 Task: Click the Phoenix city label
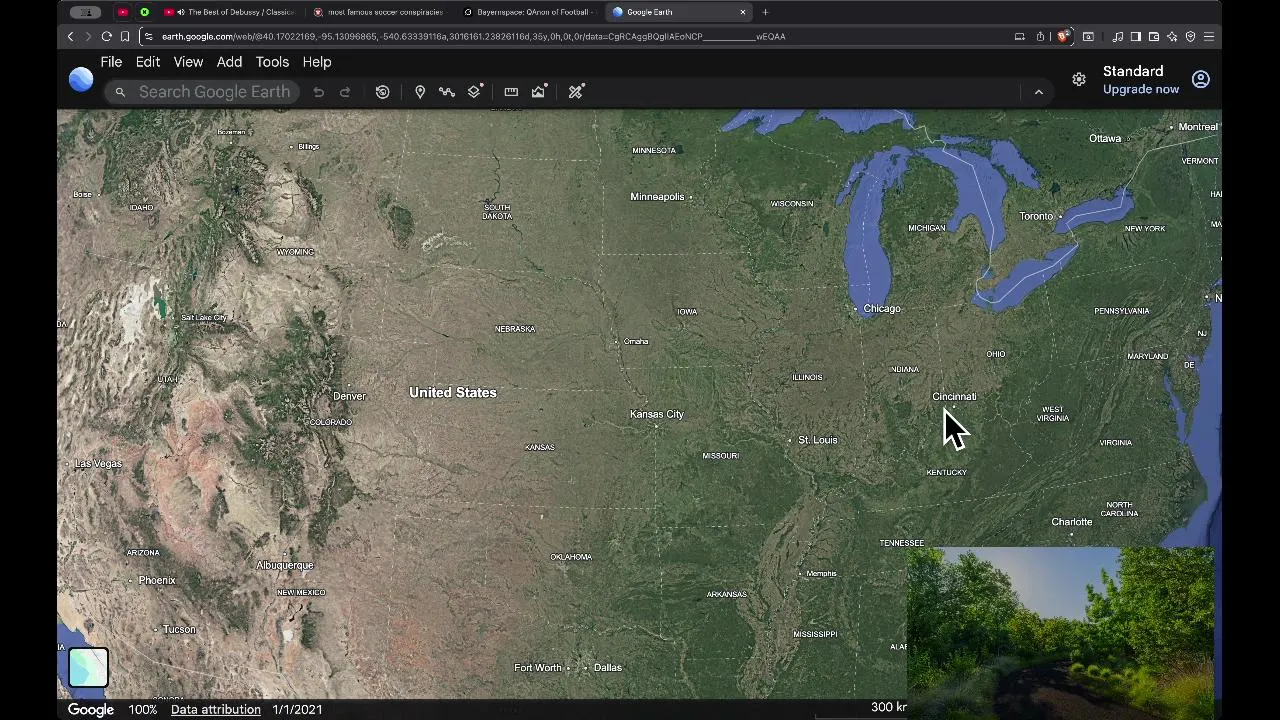[157, 580]
